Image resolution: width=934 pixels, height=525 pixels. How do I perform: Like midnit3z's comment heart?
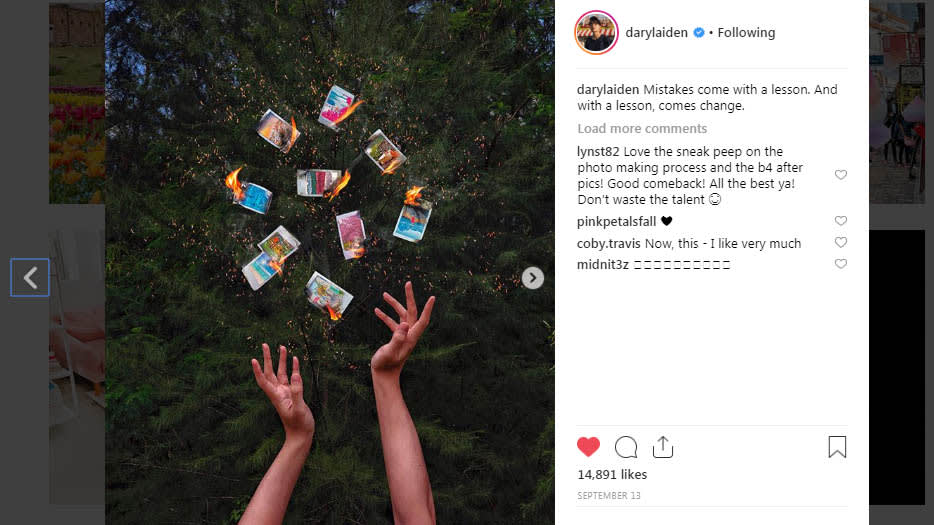(x=840, y=263)
